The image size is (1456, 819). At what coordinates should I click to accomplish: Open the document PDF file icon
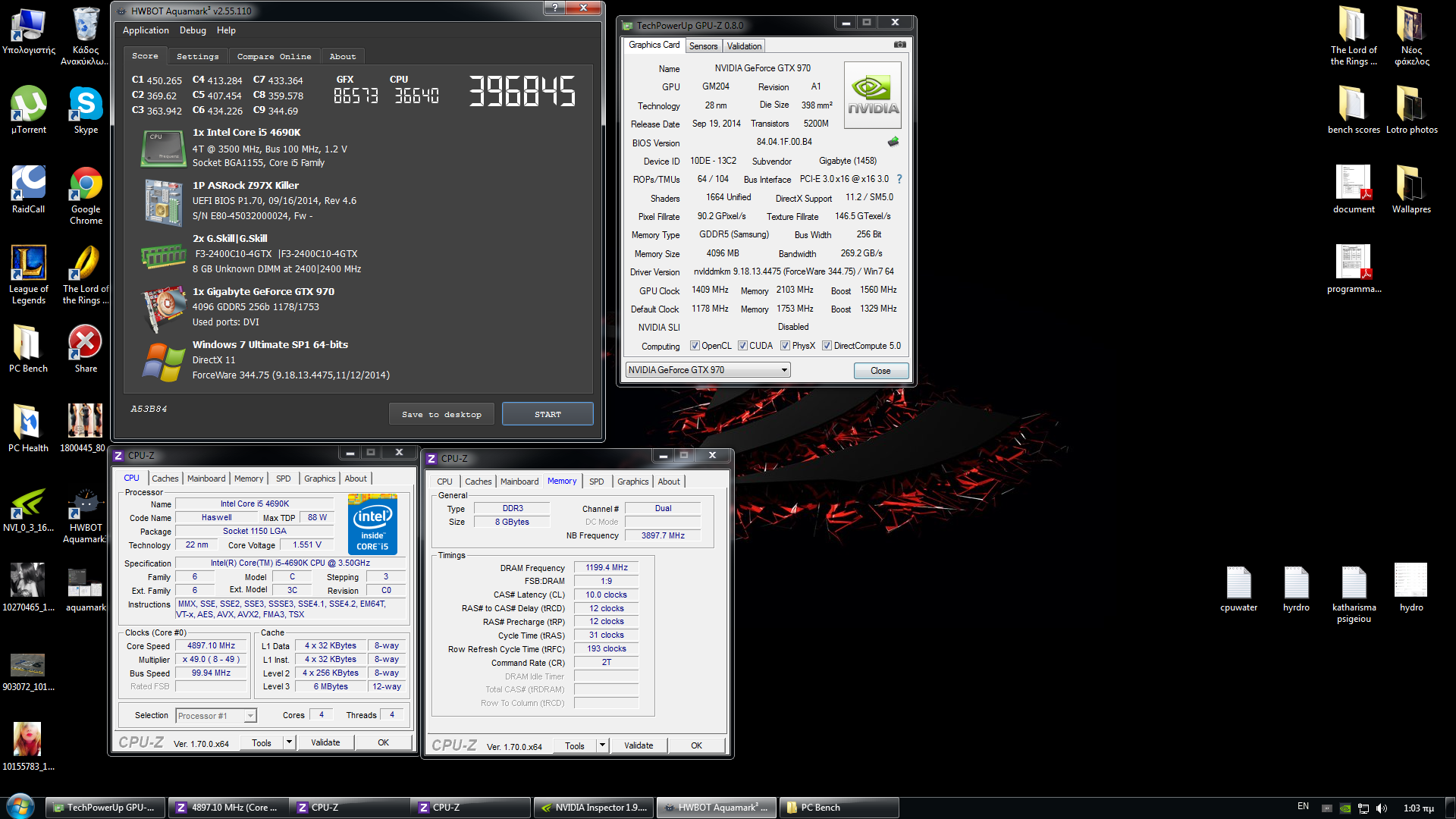[1354, 190]
